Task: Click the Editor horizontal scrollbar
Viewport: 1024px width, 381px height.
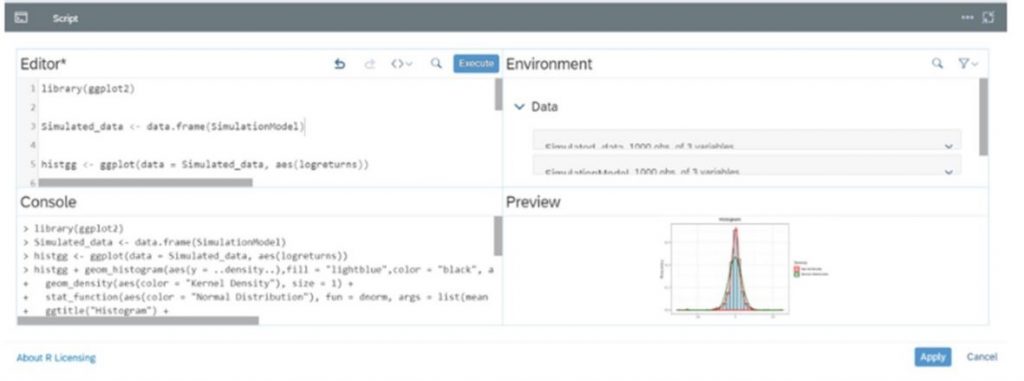Action: point(146,183)
